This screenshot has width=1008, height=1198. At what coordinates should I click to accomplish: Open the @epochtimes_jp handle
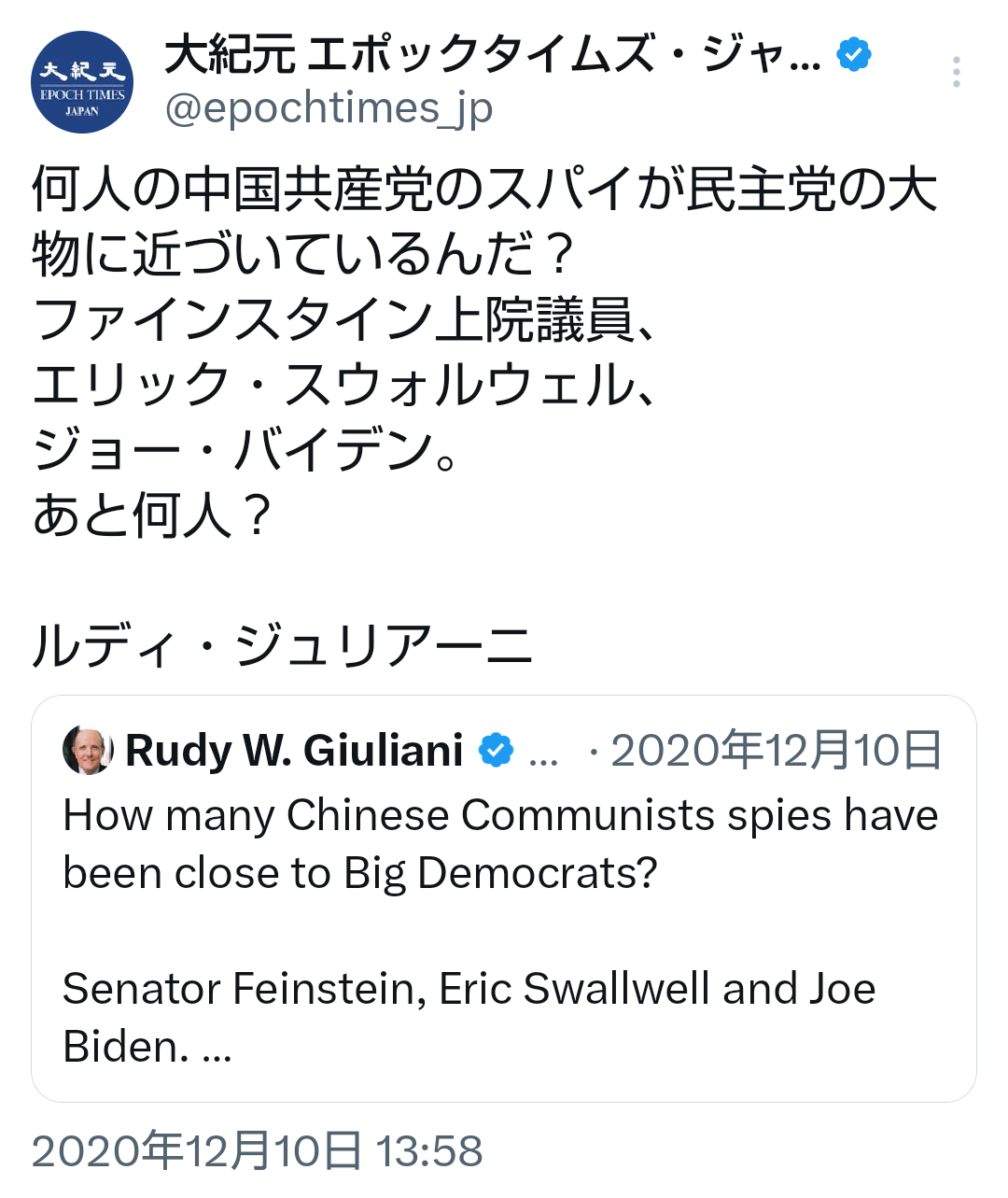pos(329,108)
